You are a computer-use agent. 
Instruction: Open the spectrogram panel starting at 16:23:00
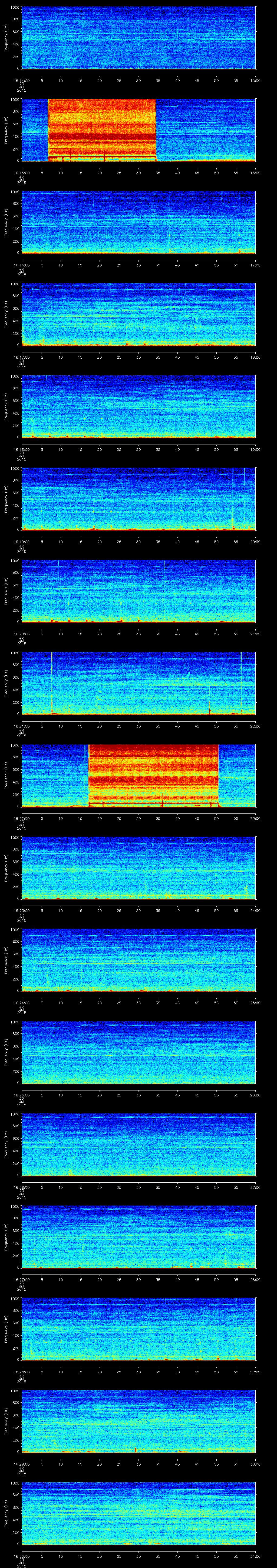point(138,868)
